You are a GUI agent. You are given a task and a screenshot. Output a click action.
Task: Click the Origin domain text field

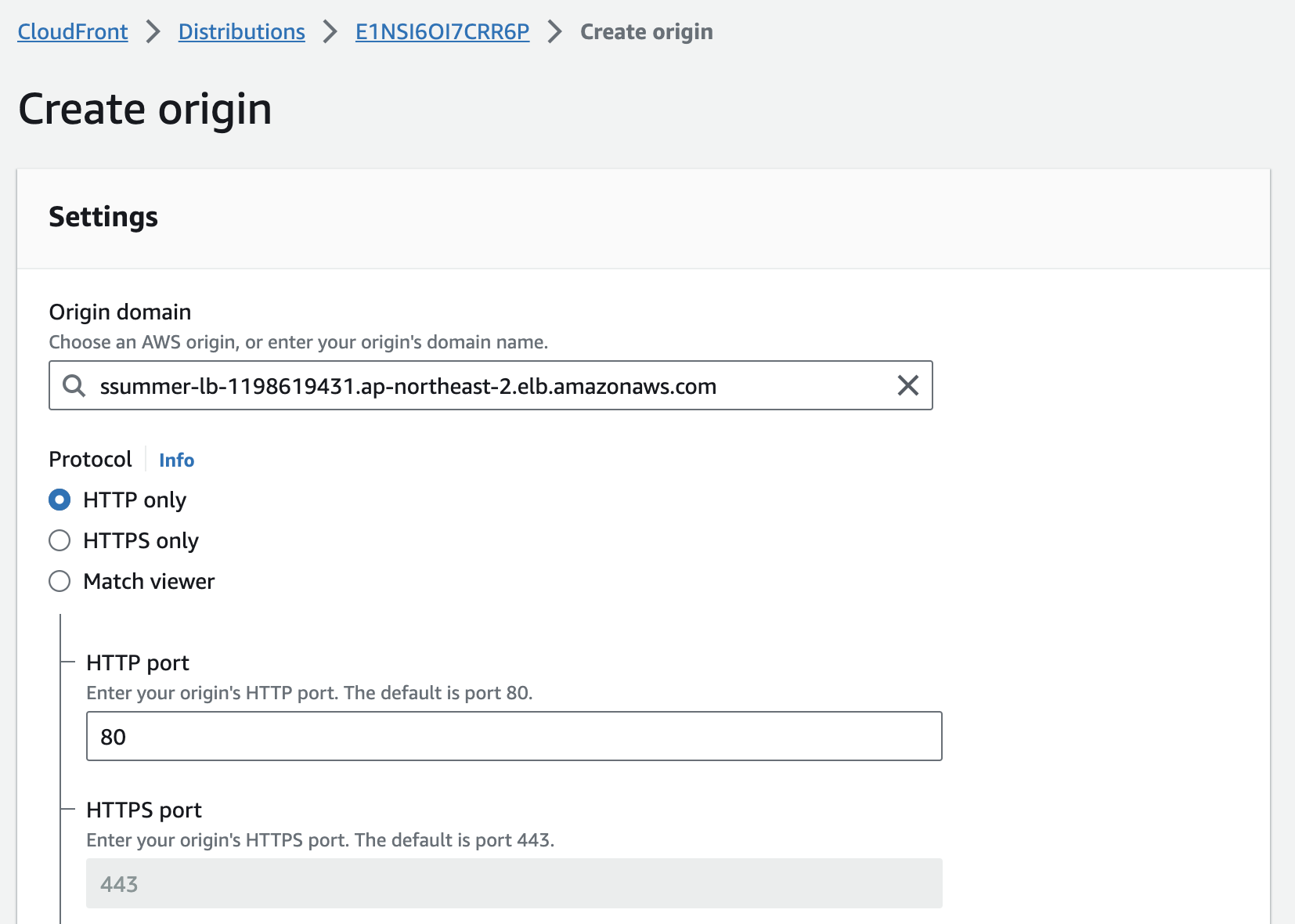coord(491,385)
